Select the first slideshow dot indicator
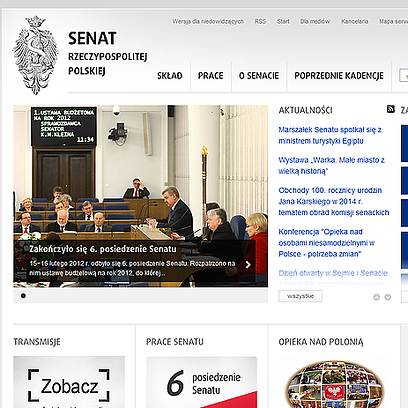 tap(23, 296)
